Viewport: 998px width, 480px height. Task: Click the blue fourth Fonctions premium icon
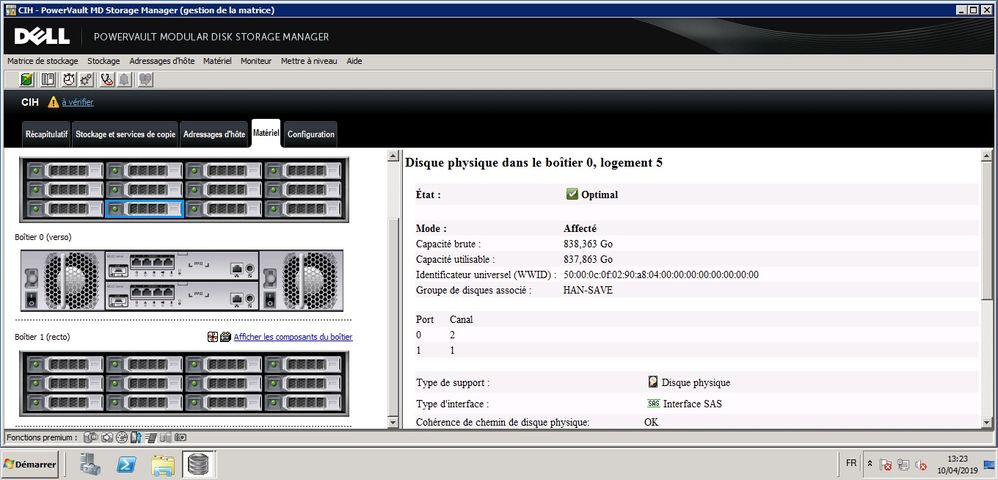click(135, 437)
